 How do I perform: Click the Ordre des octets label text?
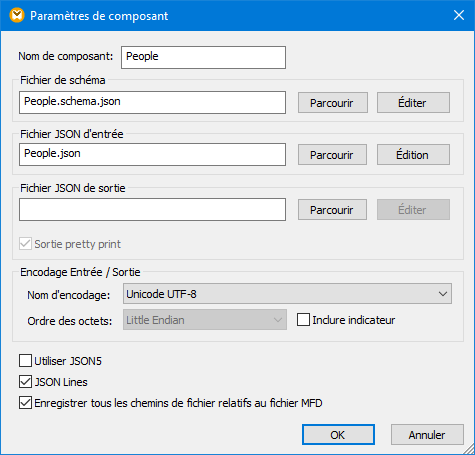(x=70, y=321)
